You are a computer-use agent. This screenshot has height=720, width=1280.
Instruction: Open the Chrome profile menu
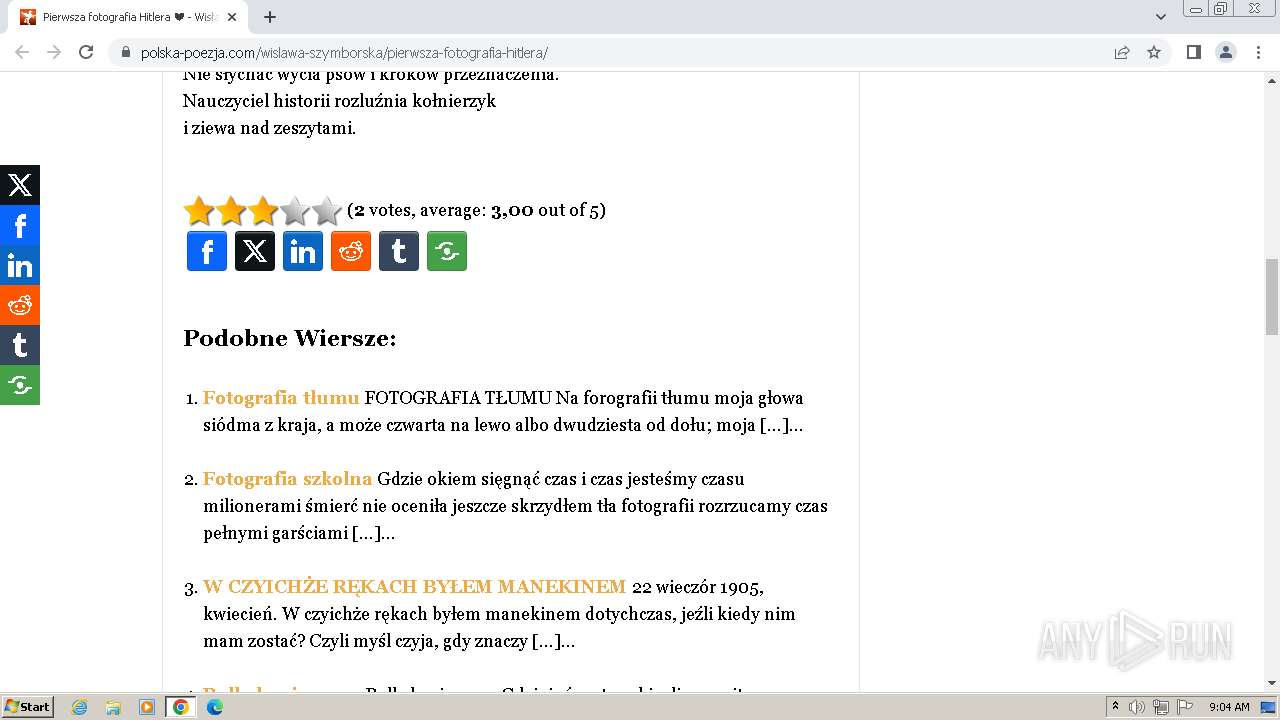(1226, 52)
